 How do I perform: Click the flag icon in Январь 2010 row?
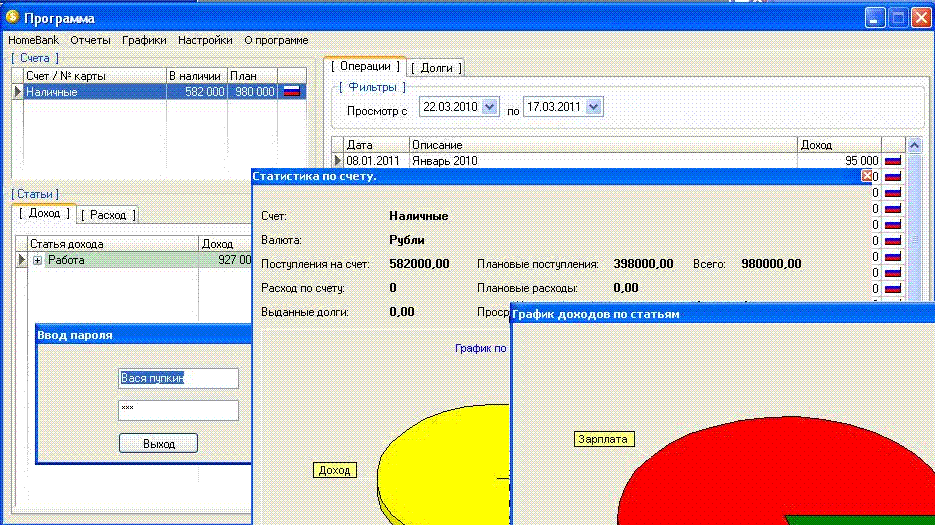point(893,160)
